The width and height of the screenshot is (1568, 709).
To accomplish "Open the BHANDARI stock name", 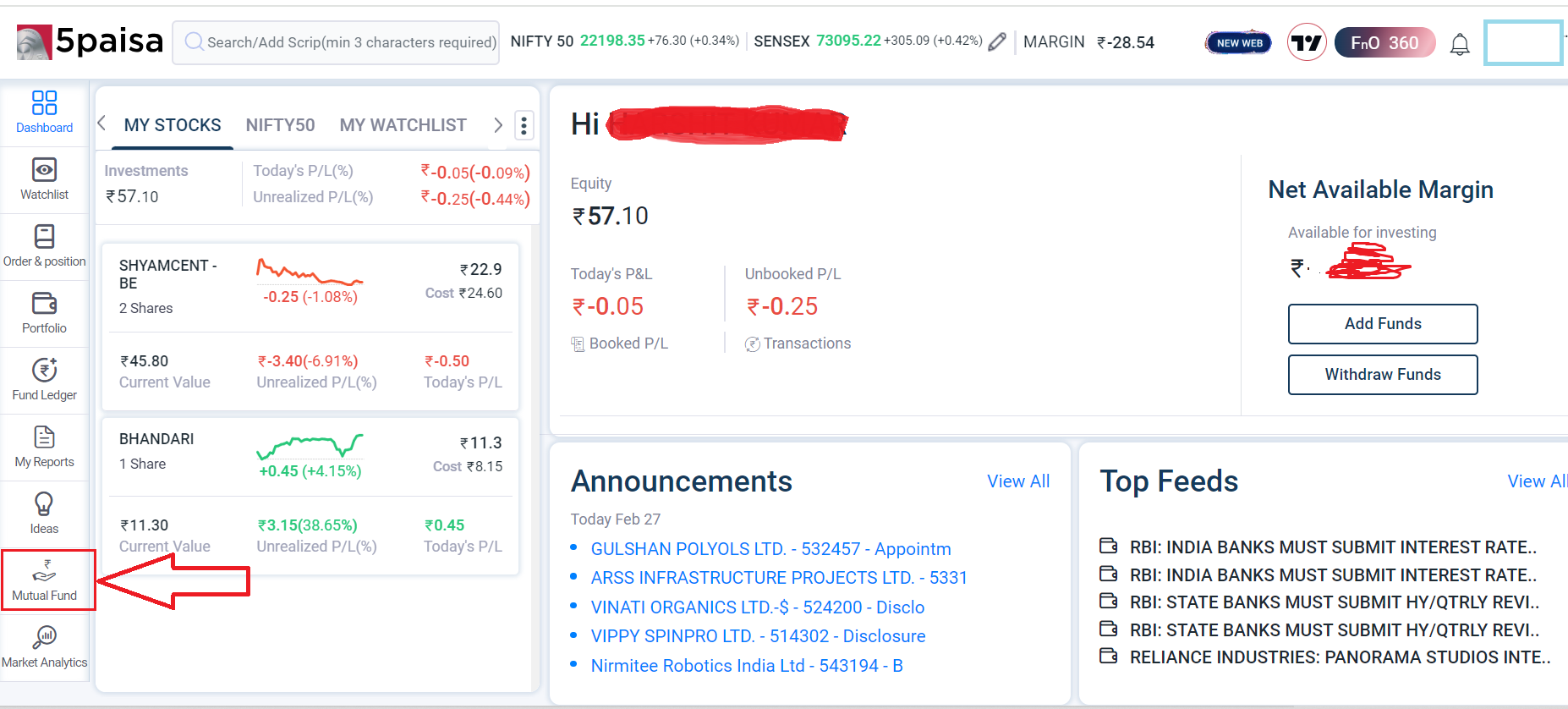I will [156, 439].
